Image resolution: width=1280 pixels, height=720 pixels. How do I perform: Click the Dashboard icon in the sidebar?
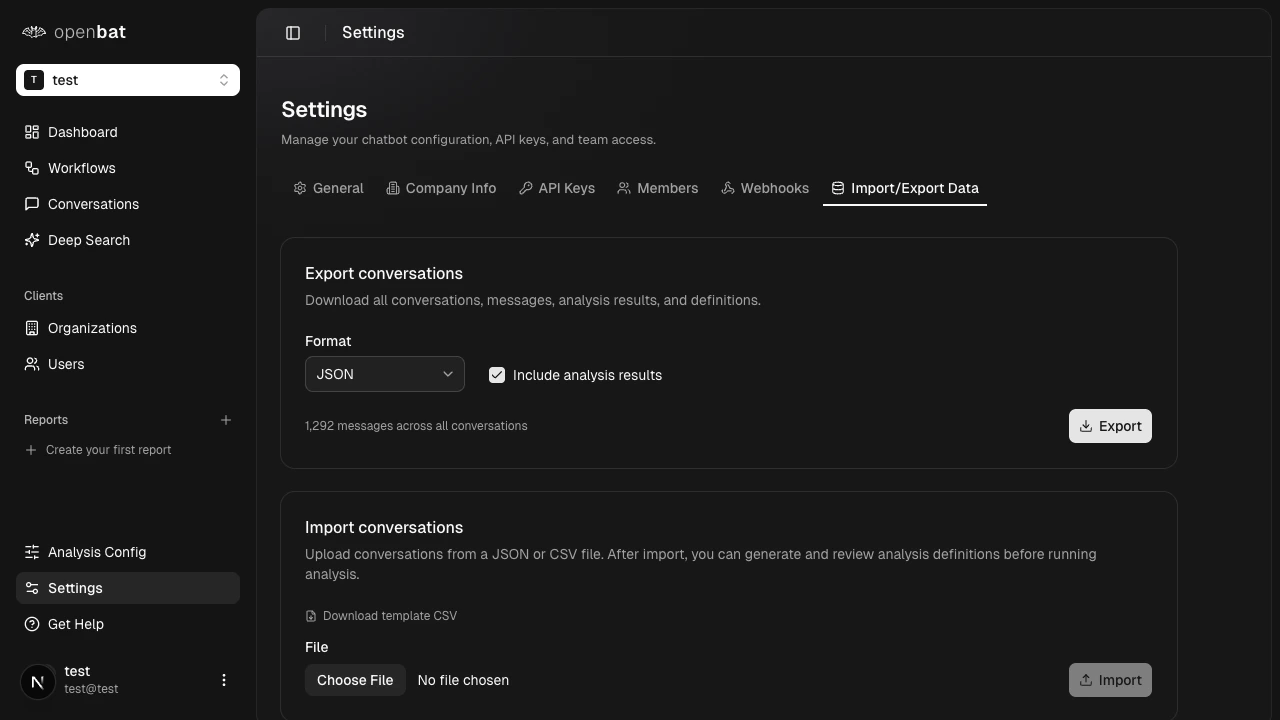click(31, 132)
